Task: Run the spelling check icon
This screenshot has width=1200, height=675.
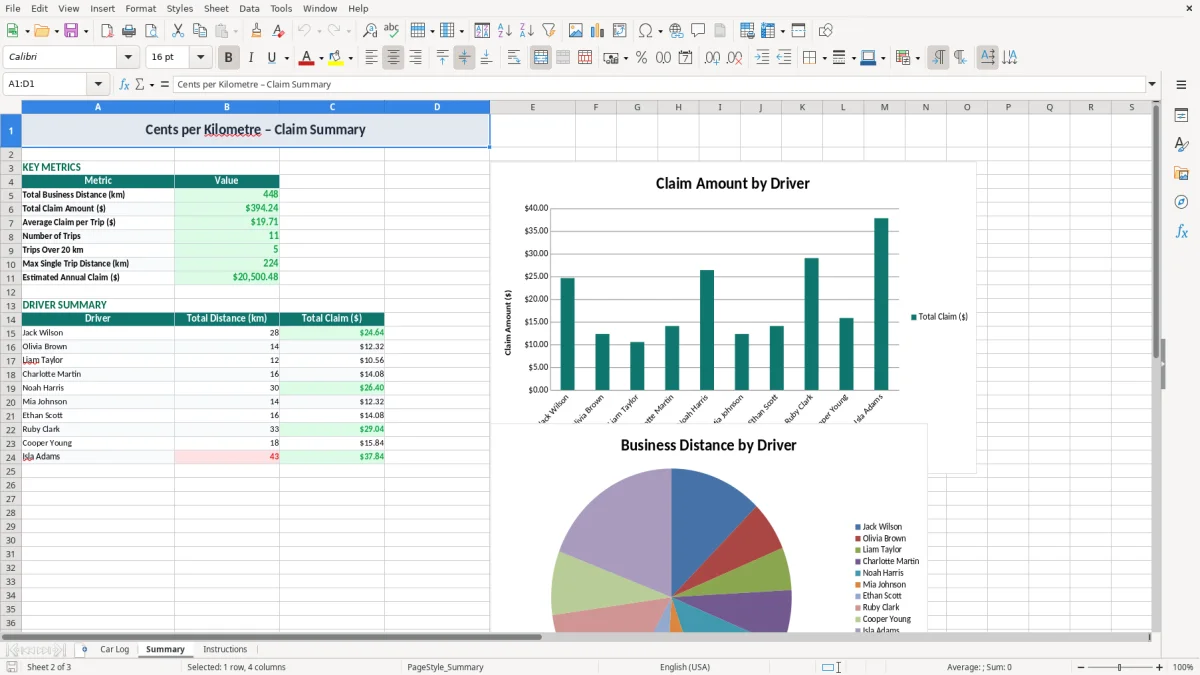Action: point(392,31)
